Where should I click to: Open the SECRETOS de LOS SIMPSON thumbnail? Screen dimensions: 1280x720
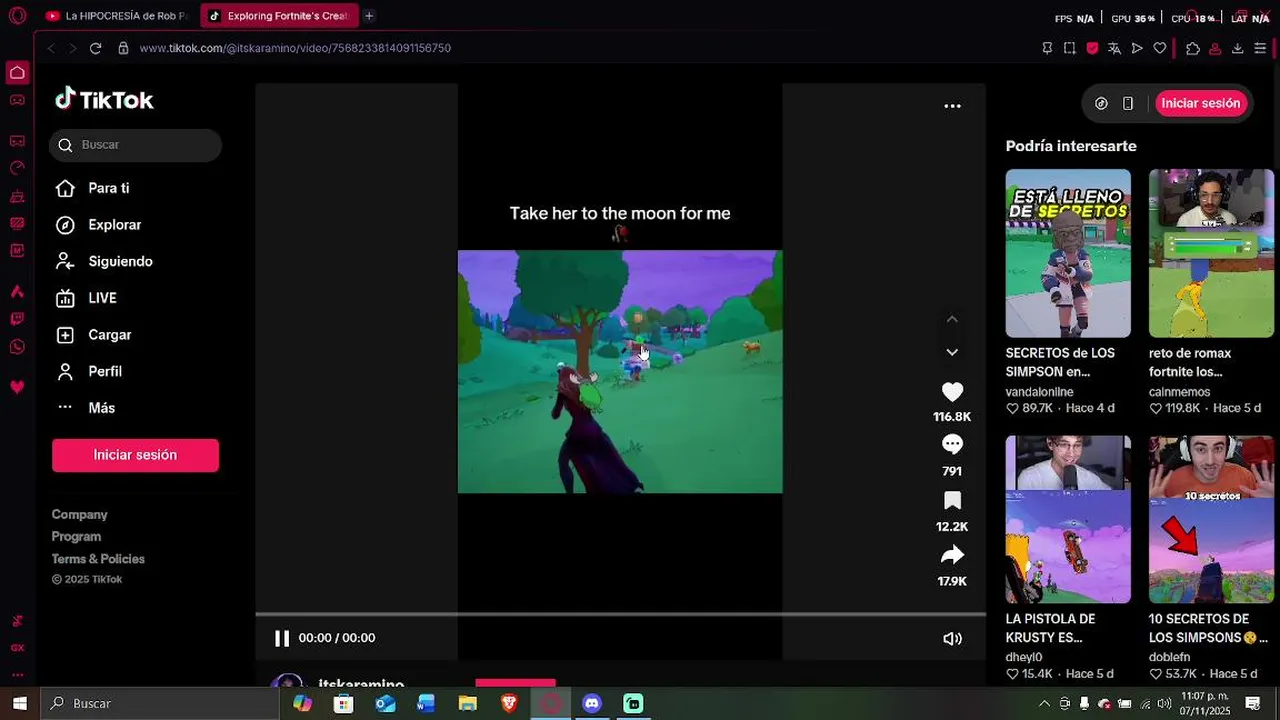click(x=1068, y=253)
